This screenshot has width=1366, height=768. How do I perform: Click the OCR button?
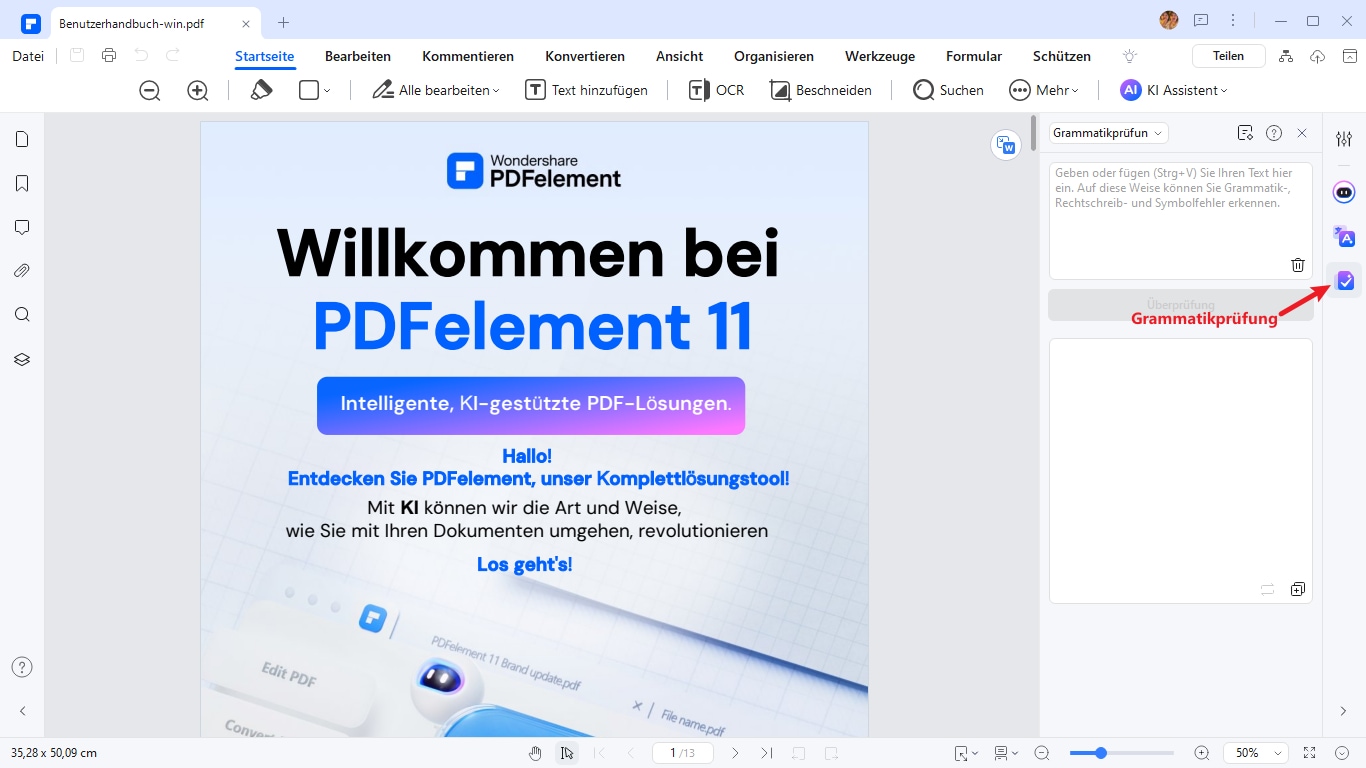tap(717, 90)
